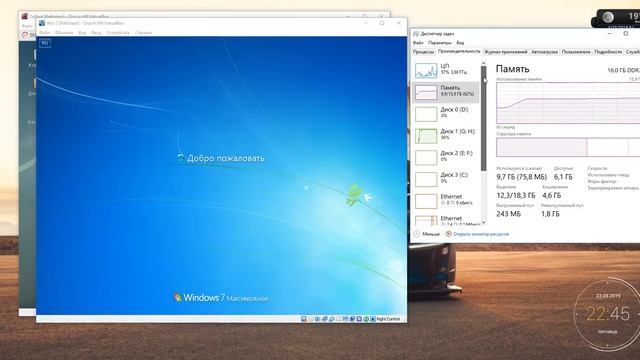Image resolution: width=640 pixels, height=360 pixels.
Task: Click the shared folders indicator in VirtualBox status bar
Action: 338,319
